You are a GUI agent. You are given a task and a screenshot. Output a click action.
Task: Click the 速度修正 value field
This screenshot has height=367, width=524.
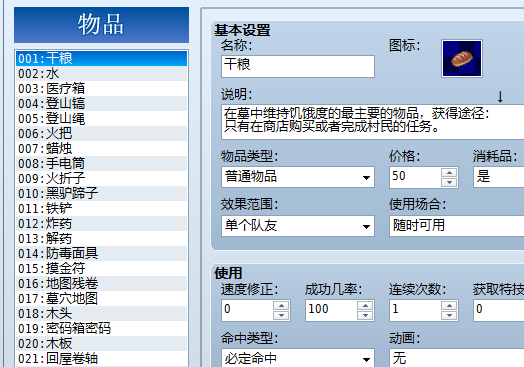(x=247, y=310)
